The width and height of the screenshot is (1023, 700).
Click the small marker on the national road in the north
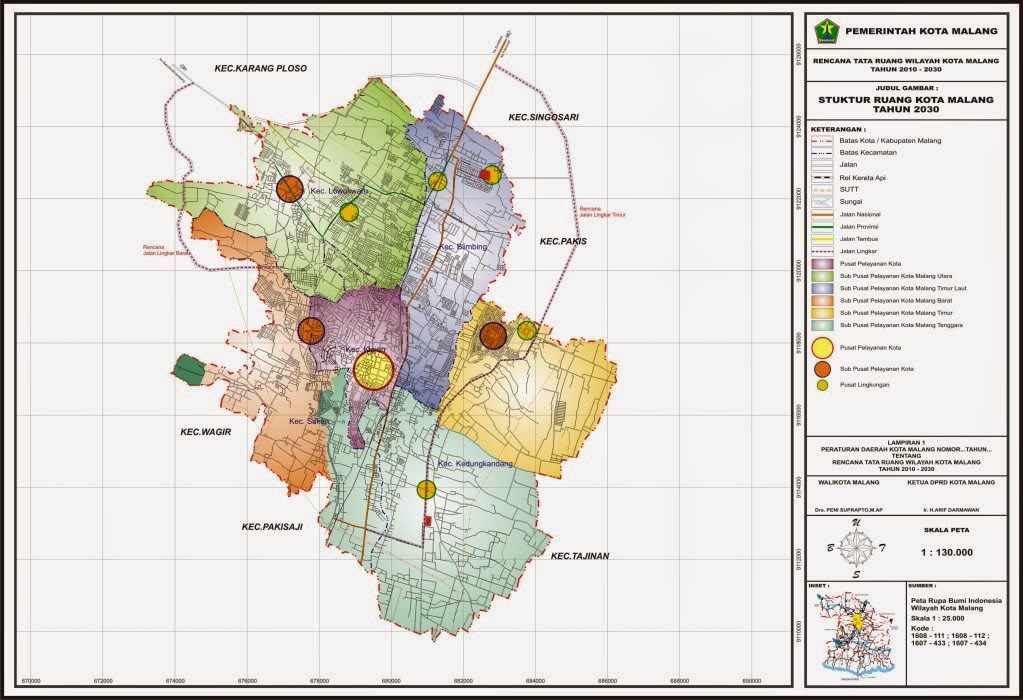point(438,181)
